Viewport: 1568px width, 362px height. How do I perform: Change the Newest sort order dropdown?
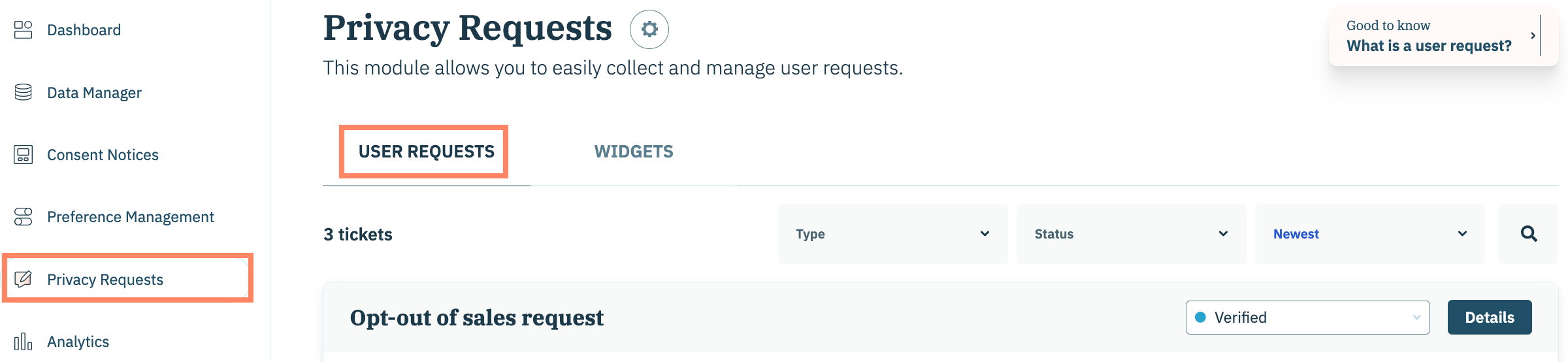tap(1369, 234)
